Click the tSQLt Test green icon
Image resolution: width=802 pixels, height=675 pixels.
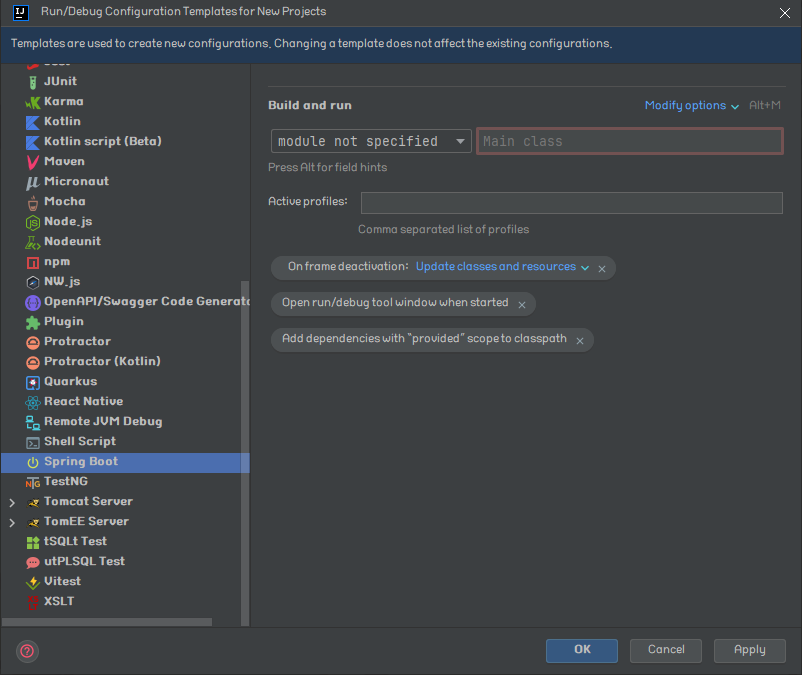click(33, 543)
